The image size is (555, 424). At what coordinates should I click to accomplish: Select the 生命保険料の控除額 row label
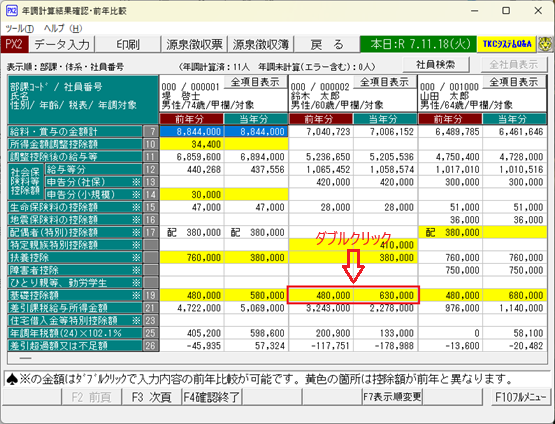point(75,207)
